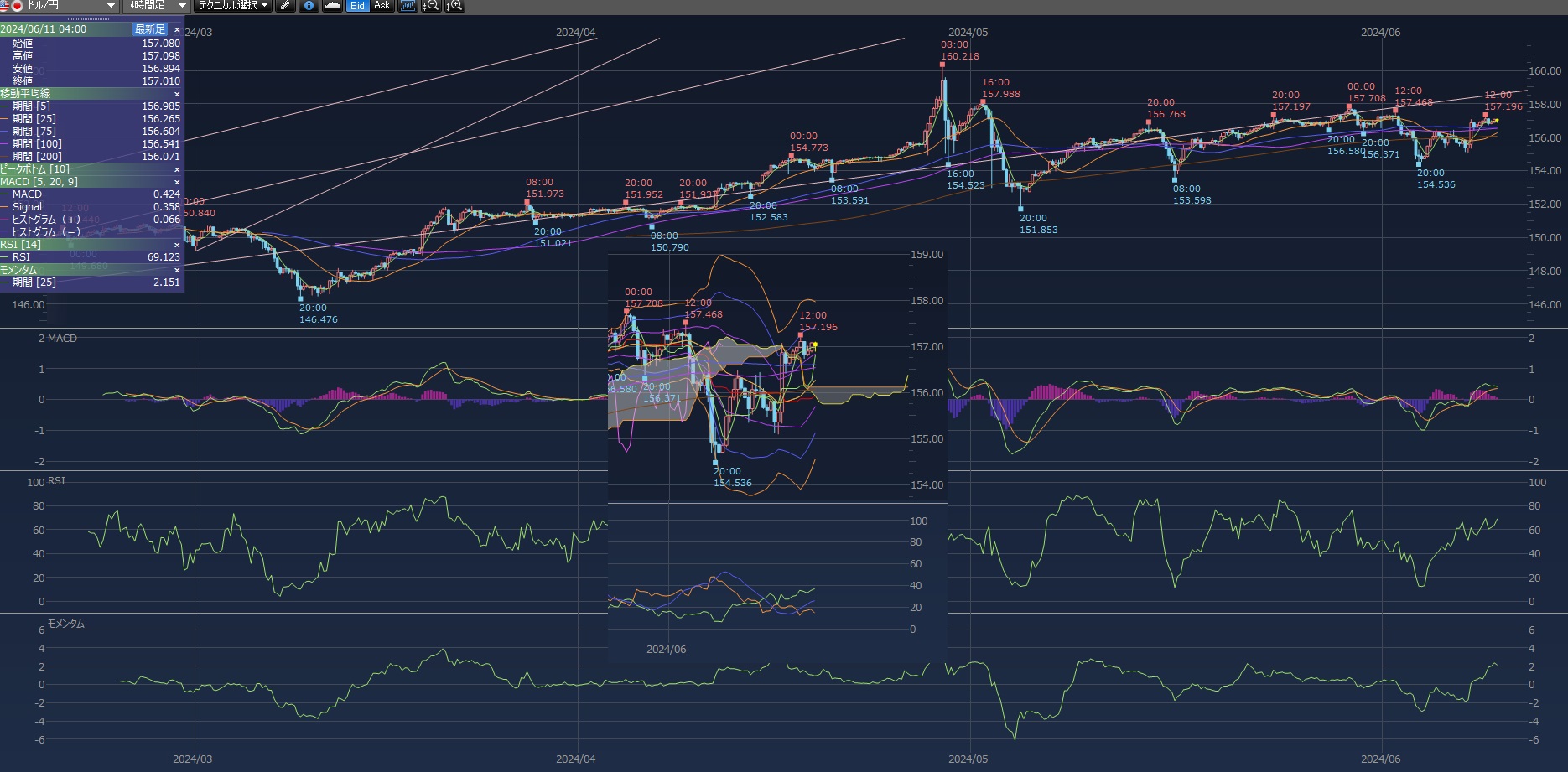Screen dimensions: 1568x772
Task: Click the chart display icon next to Ask
Action: tap(408, 6)
